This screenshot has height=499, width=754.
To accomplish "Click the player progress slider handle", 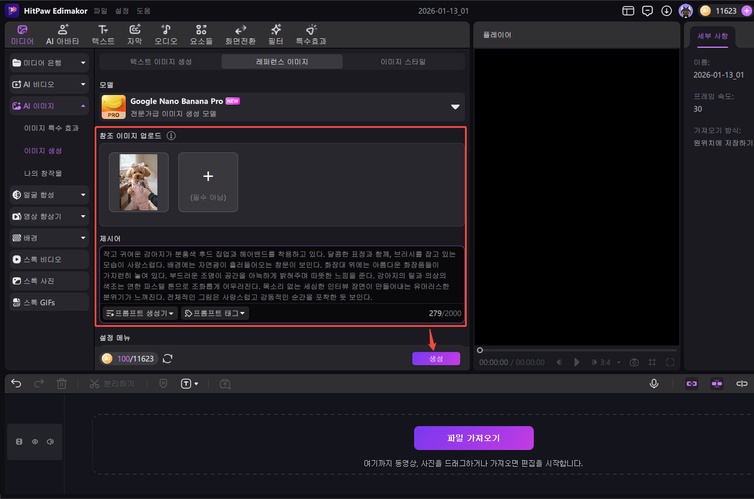I will (x=479, y=350).
